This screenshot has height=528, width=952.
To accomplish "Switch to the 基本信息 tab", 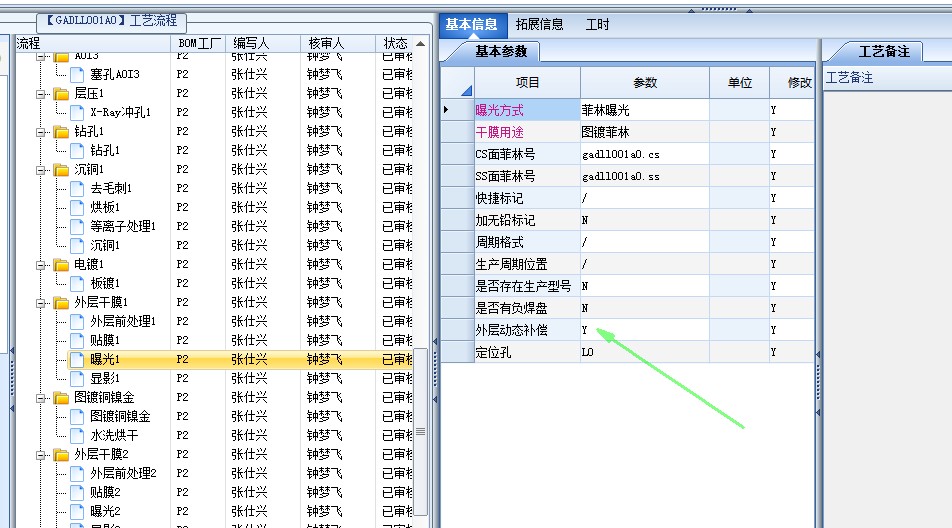I will (x=472, y=24).
